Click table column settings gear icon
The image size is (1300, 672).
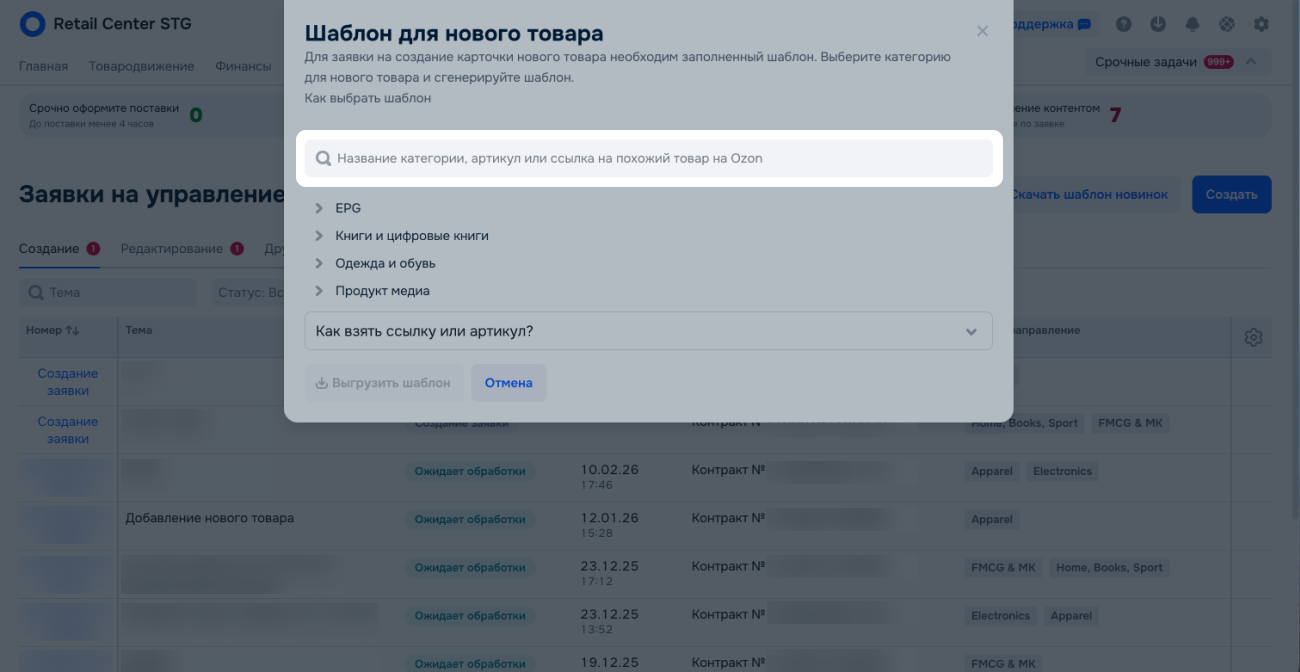1253,338
